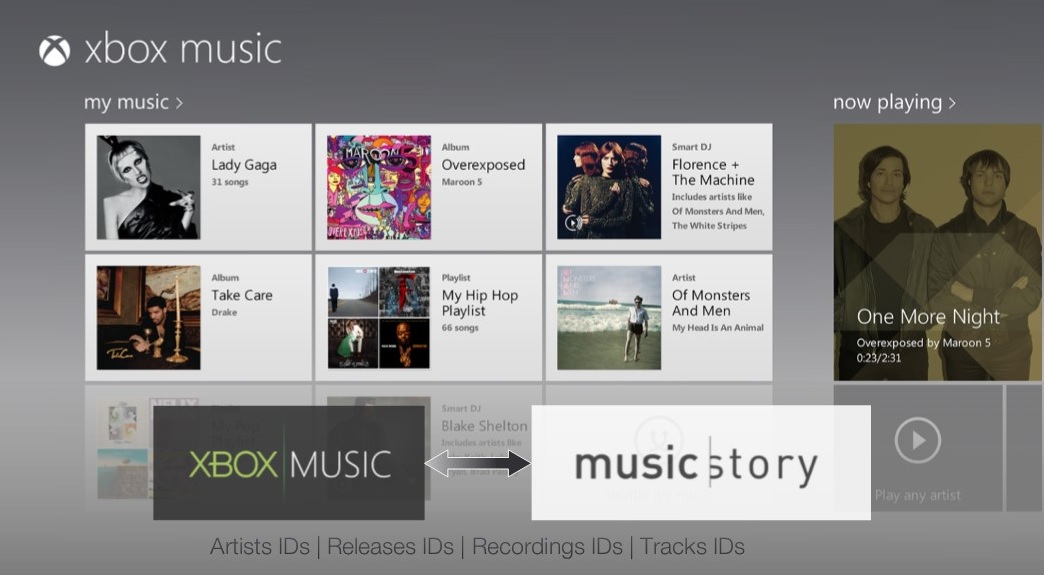Open Florence + The Machine Smart DJ tile
This screenshot has height=575, width=1044.
pos(659,187)
